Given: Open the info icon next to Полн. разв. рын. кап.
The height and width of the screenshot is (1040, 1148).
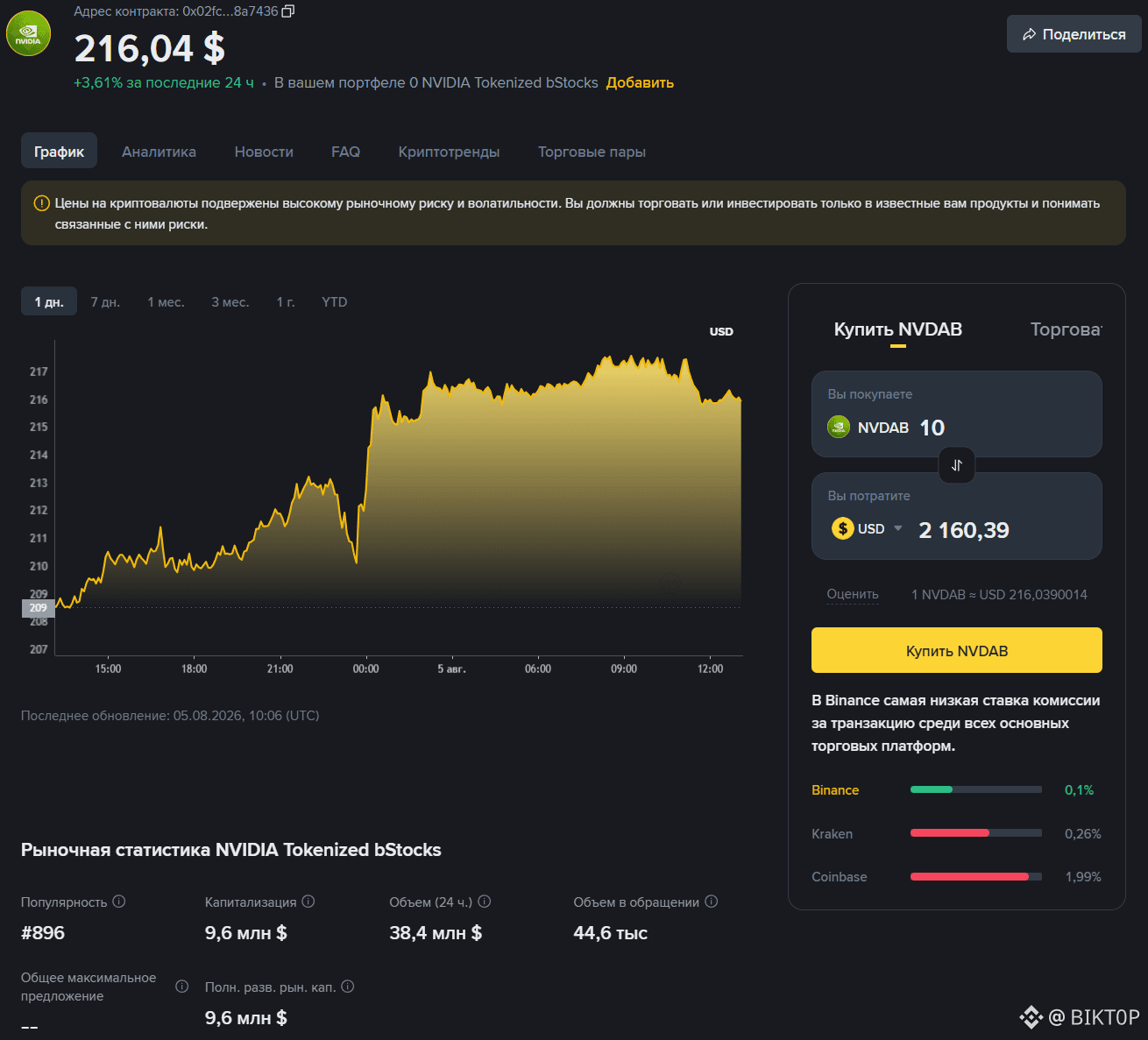Looking at the screenshot, I should pos(348,987).
